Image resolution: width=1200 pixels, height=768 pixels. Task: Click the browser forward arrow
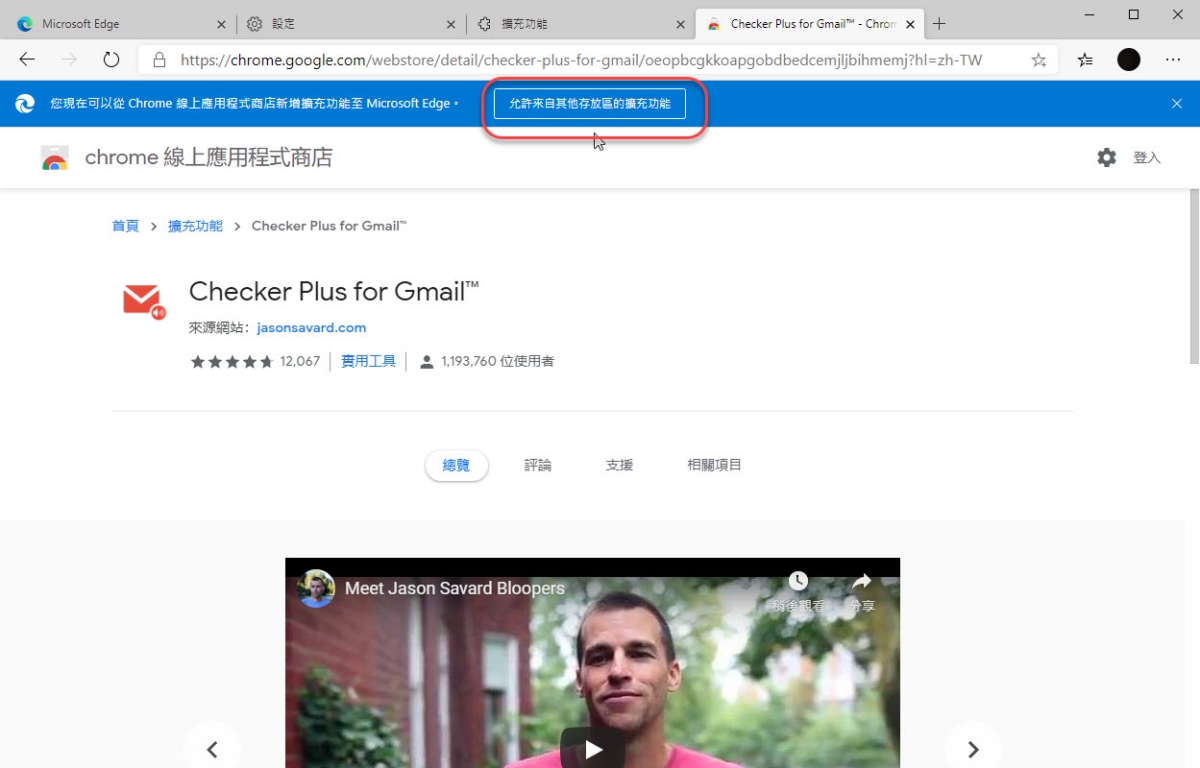click(69, 60)
